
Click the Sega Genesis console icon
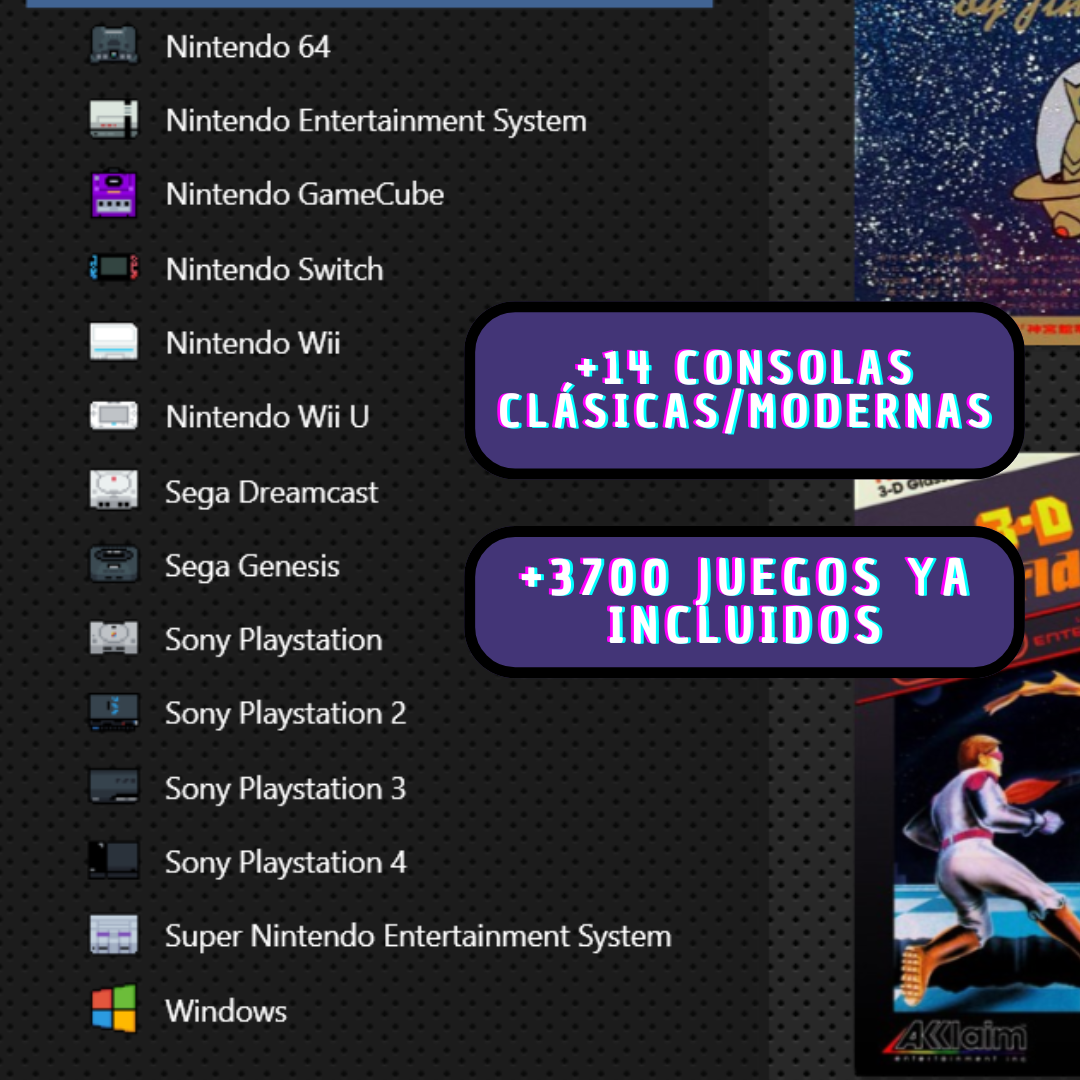(x=113, y=565)
